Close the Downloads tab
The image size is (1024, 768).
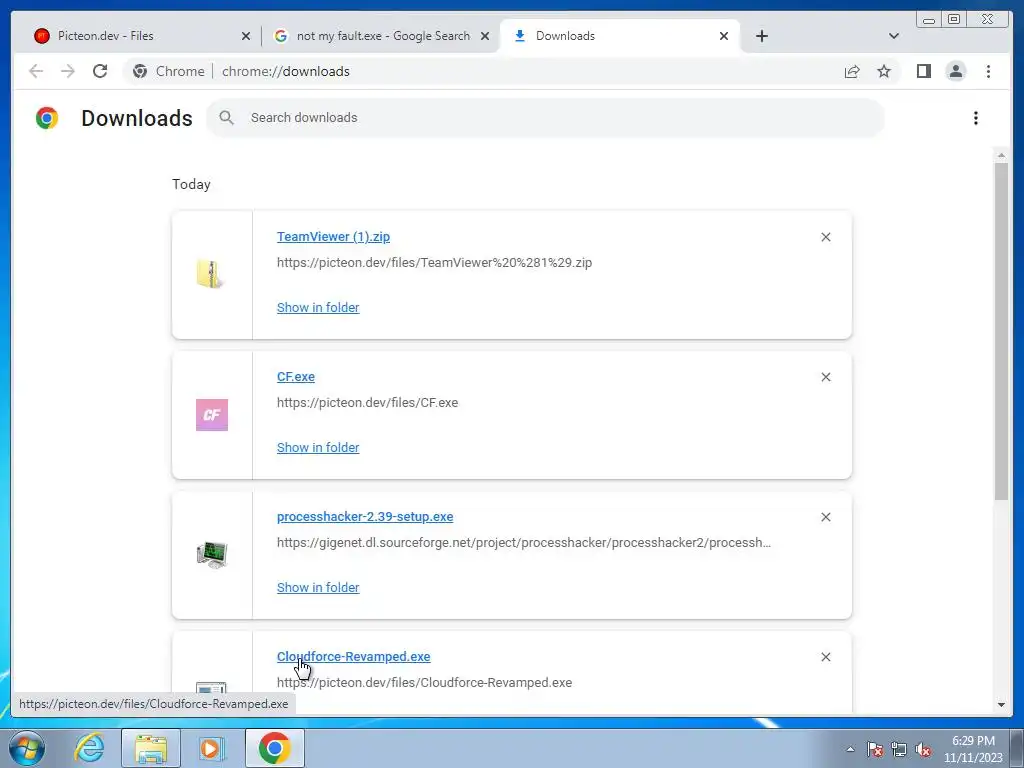click(724, 36)
